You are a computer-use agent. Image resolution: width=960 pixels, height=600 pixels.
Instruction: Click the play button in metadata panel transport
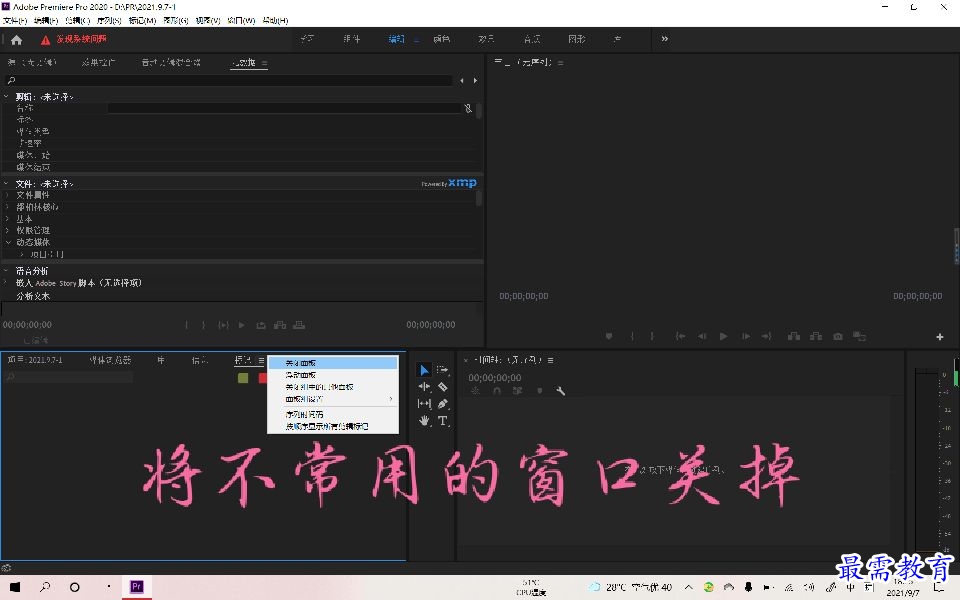point(242,325)
